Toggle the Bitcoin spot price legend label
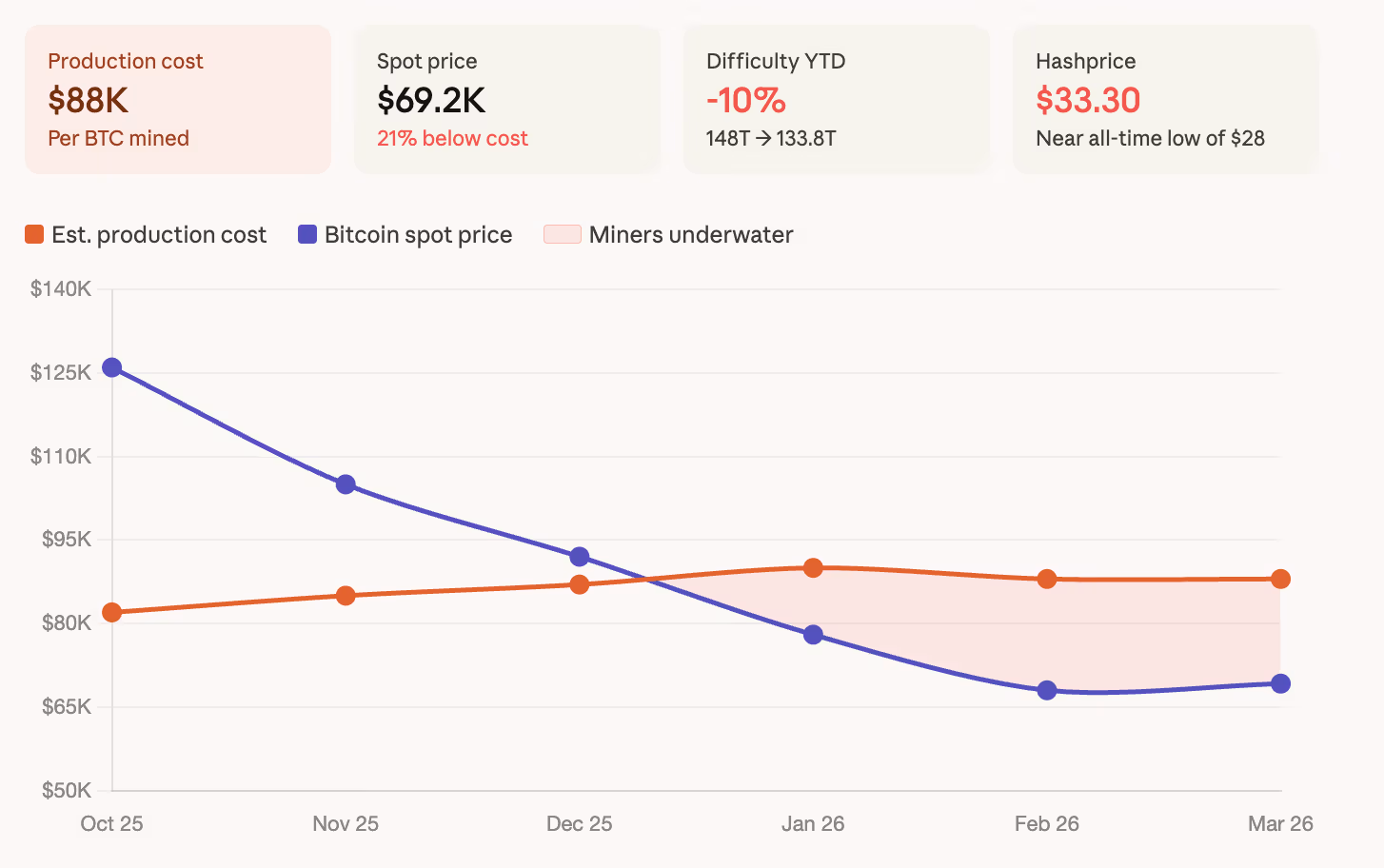Screen dimensions: 1384x868 pyautogui.click(x=418, y=235)
